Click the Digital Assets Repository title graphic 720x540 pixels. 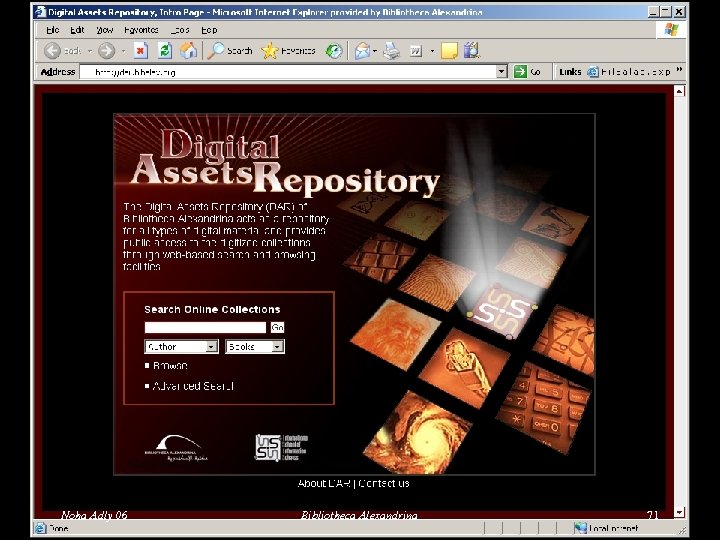click(x=285, y=162)
